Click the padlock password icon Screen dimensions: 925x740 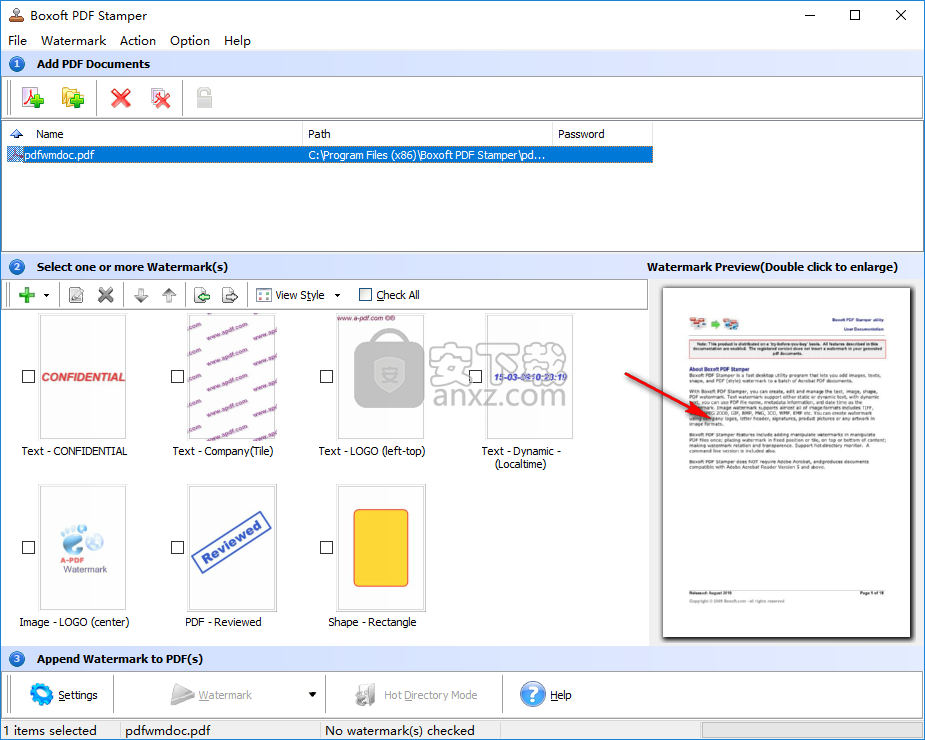204,98
